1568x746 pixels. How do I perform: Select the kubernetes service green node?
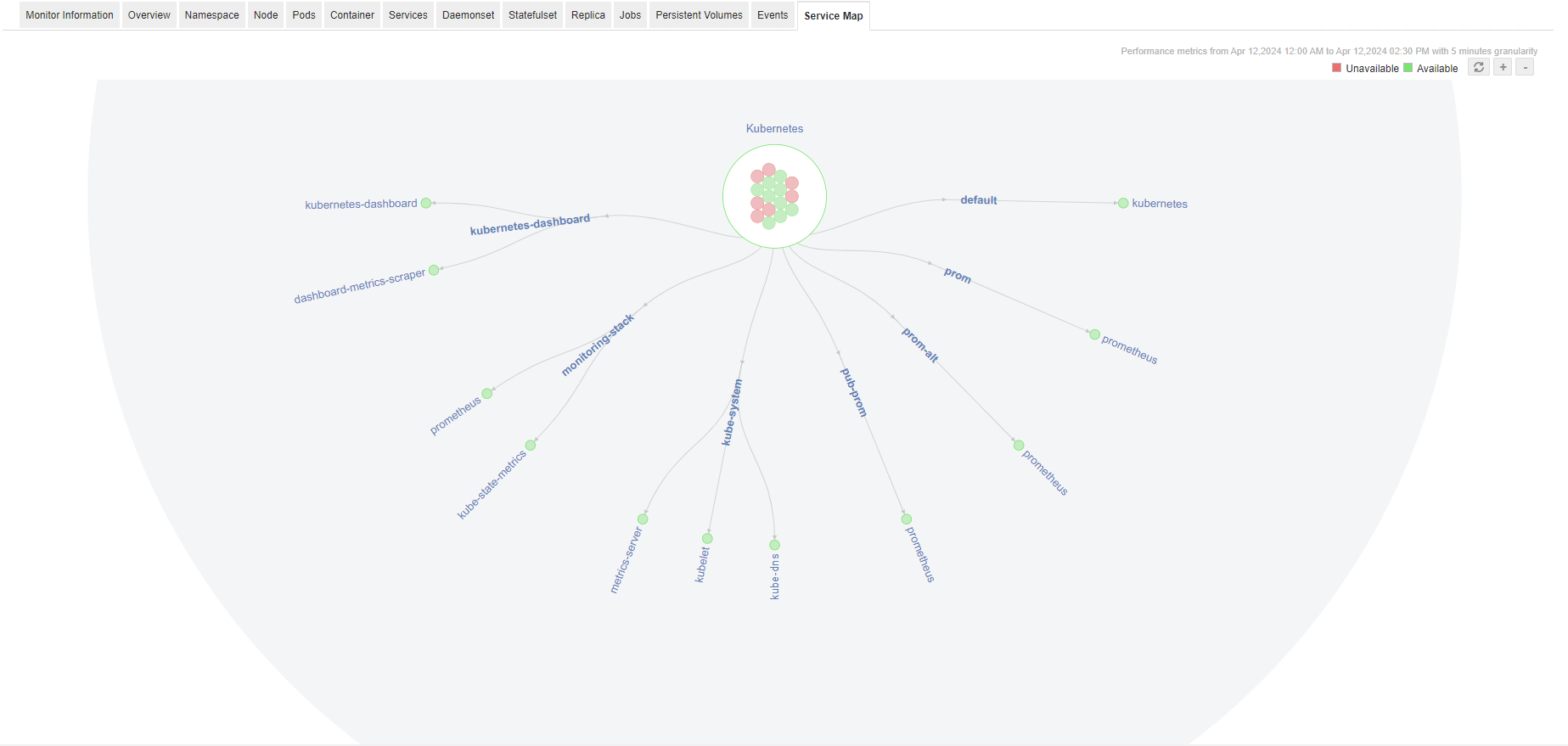[x=1123, y=203]
